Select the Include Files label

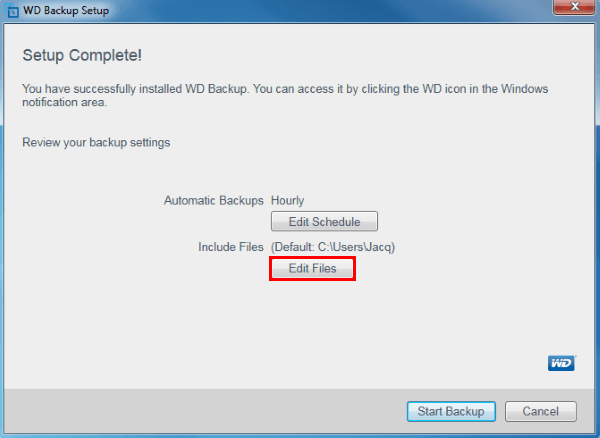[x=230, y=247]
